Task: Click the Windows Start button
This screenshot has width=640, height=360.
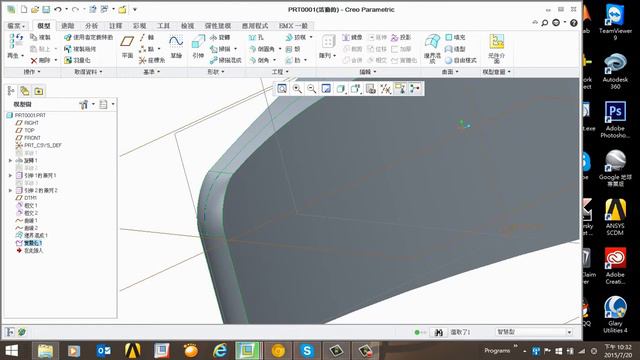Action: pos(12,351)
